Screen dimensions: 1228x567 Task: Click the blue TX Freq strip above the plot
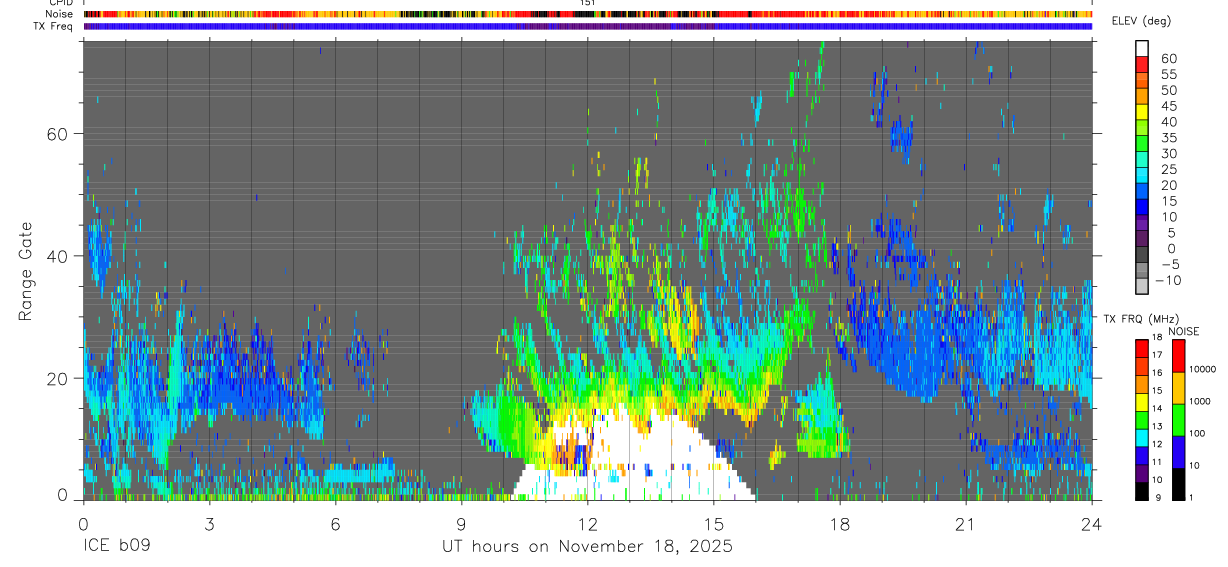point(588,26)
